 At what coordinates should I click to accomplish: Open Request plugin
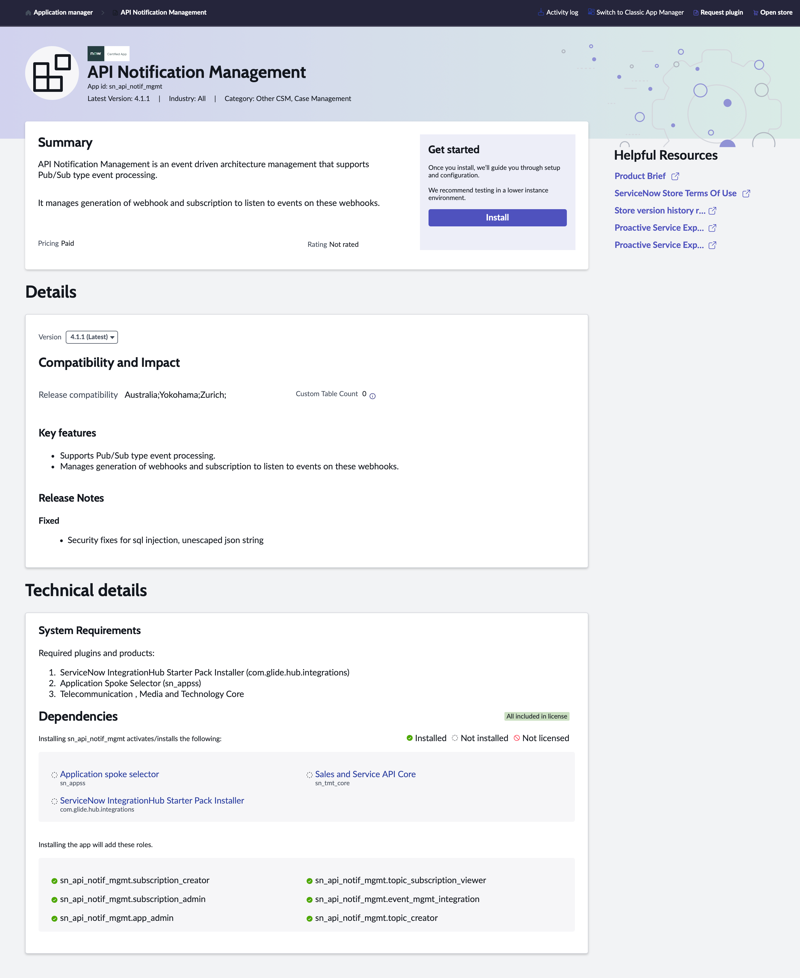721,12
